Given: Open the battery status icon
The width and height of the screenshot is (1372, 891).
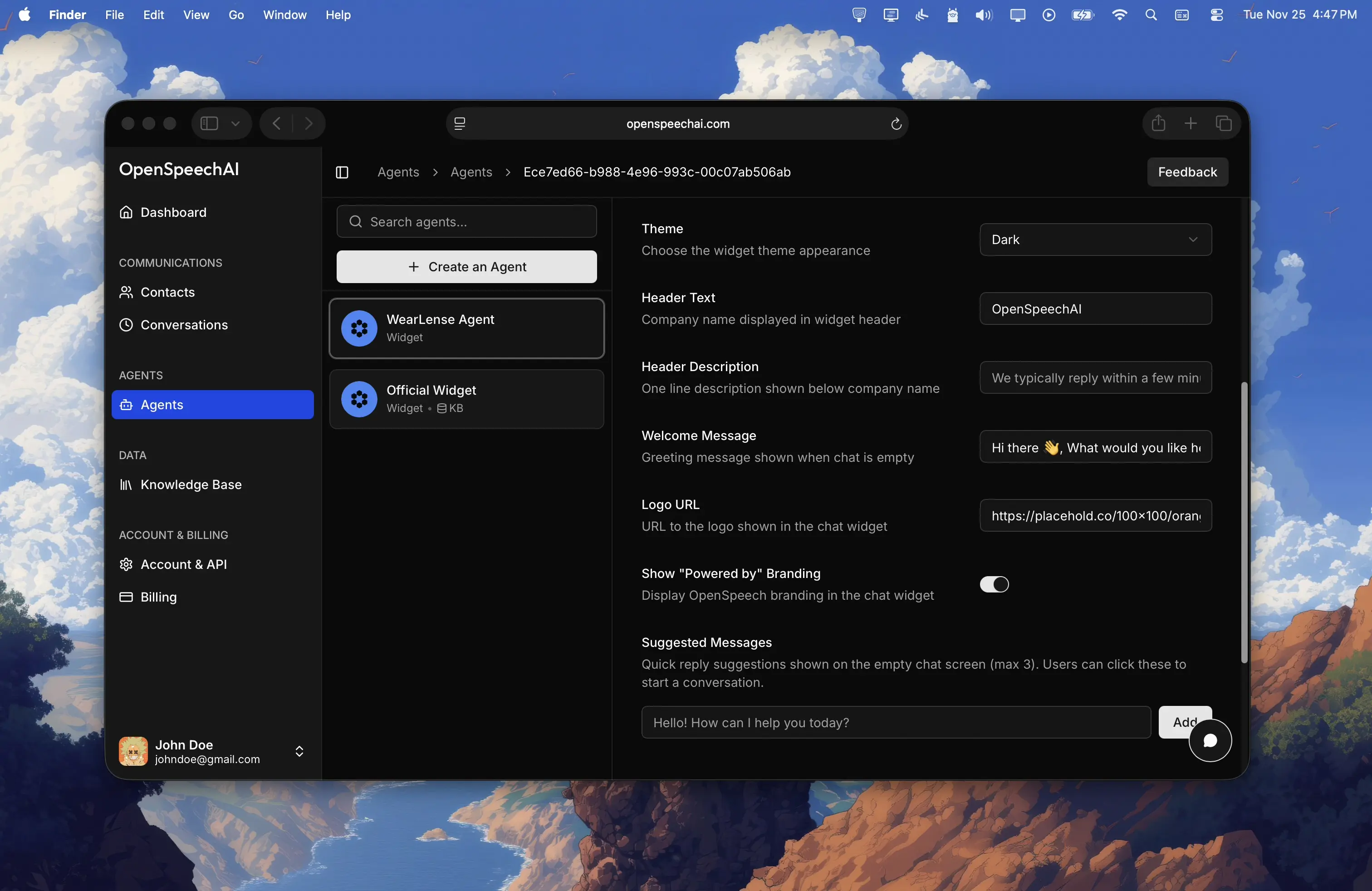Looking at the screenshot, I should (x=1083, y=15).
